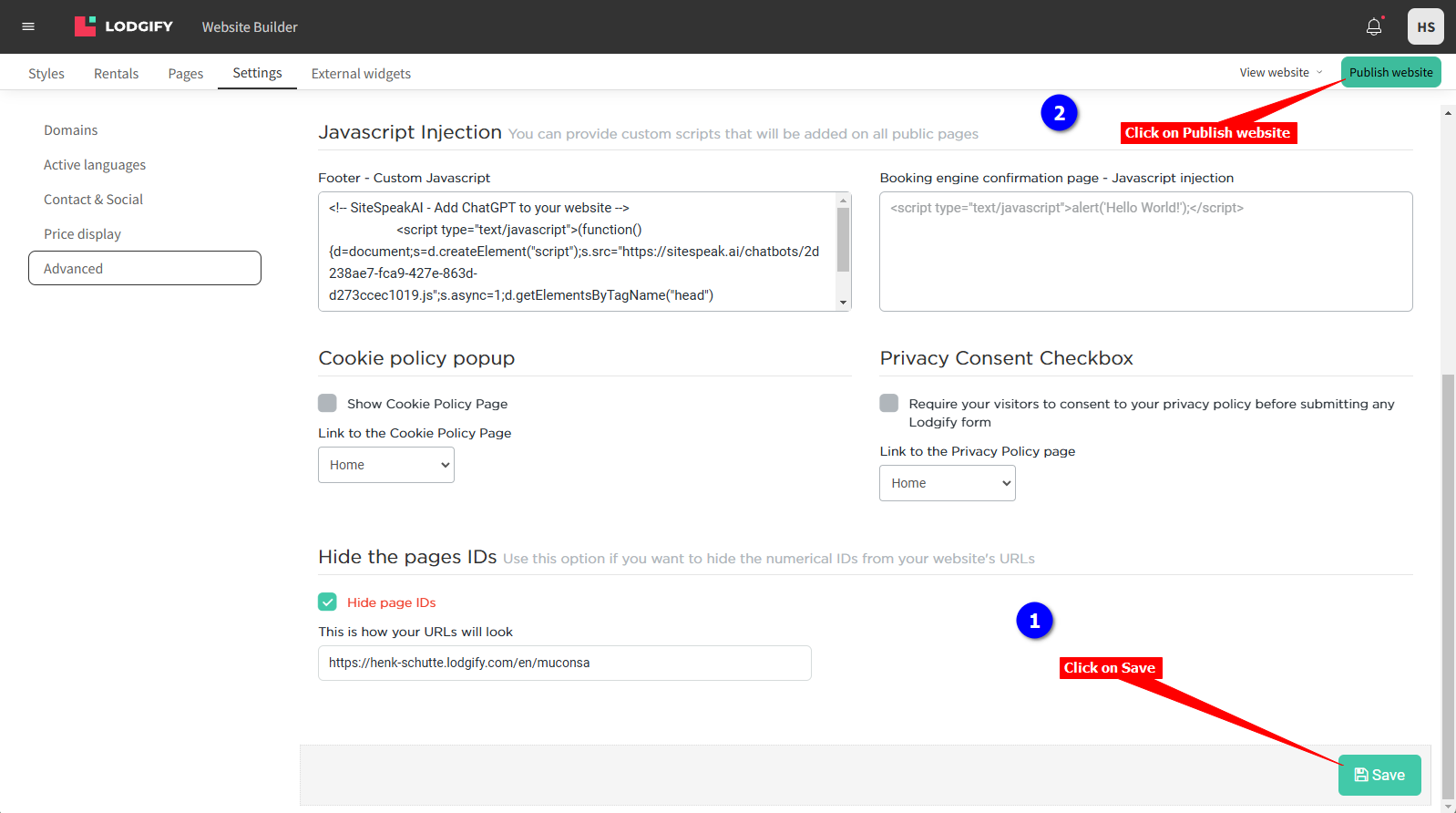Image resolution: width=1456 pixels, height=813 pixels.
Task: Open the HS user avatar menu
Action: click(1426, 26)
